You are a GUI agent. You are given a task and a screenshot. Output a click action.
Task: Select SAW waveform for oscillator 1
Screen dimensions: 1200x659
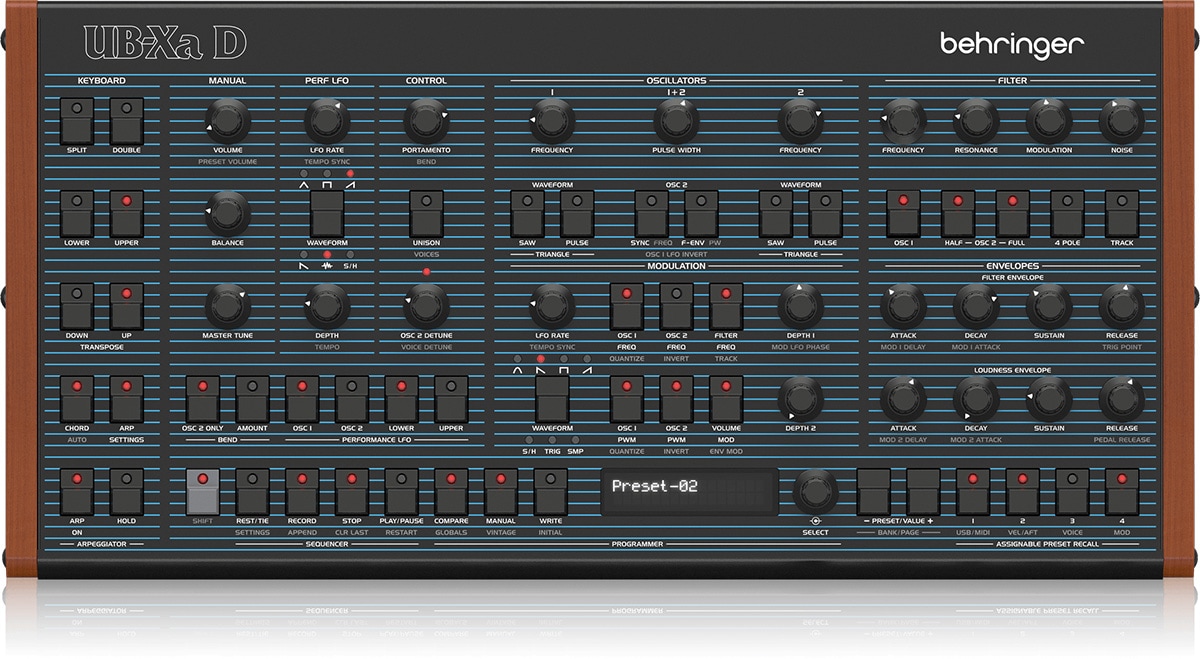[527, 213]
